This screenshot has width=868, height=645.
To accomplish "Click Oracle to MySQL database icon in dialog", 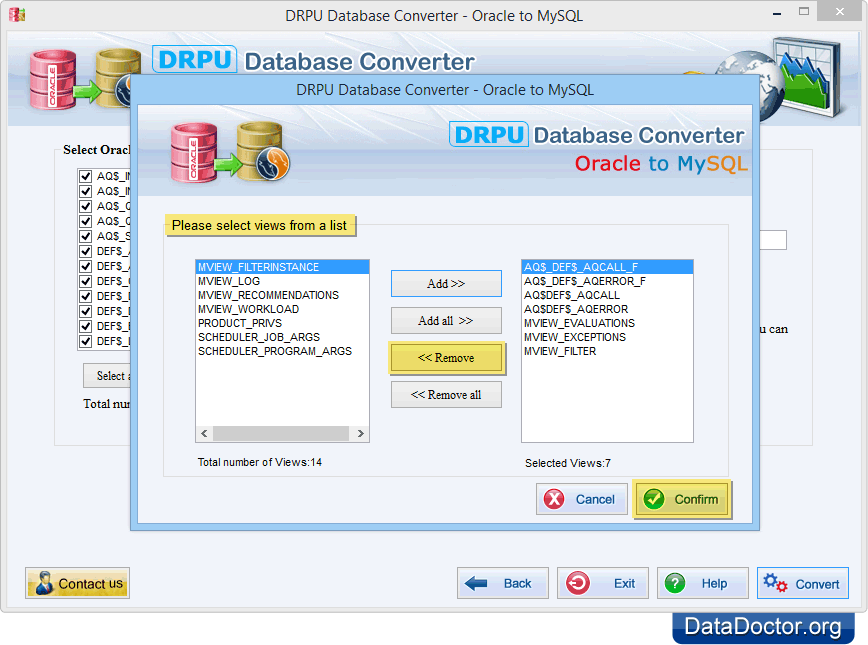I will coord(229,152).
